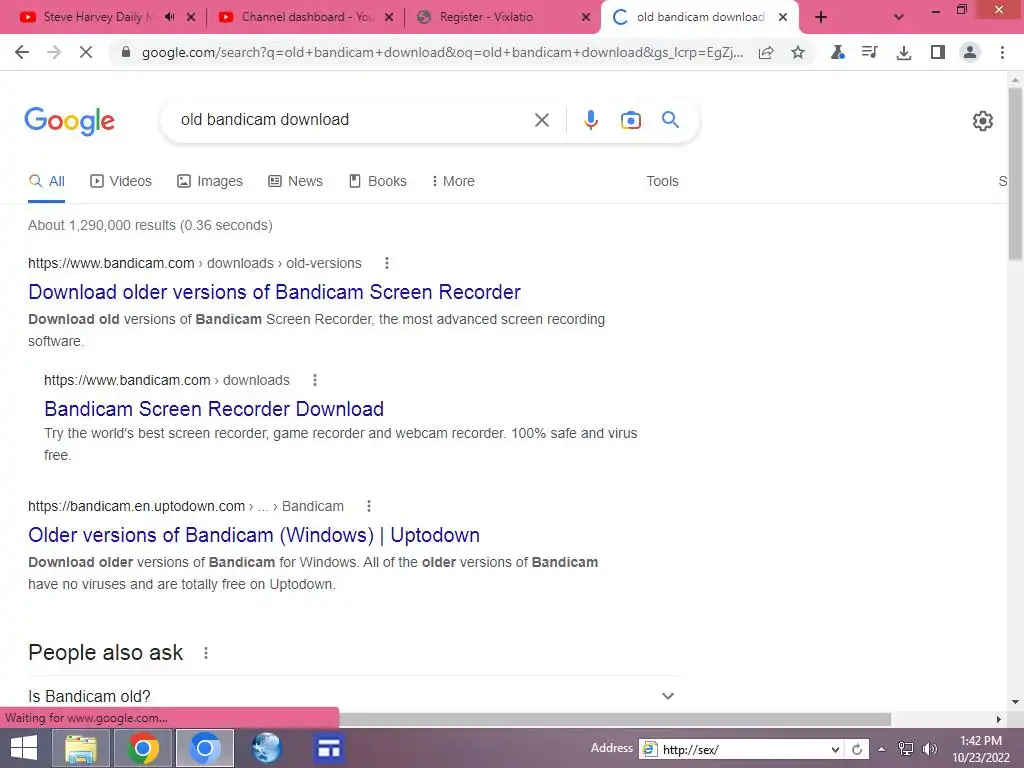
Task: Share this page from the address bar
Action: (766, 52)
